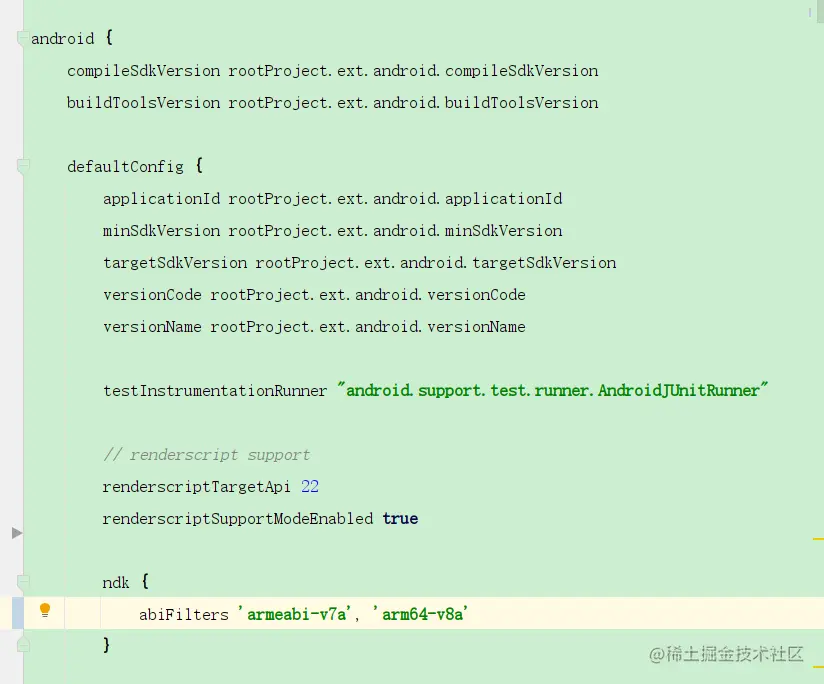The image size is (824, 684).
Task: Collapse the android block fold marker
Action: pyautogui.click(x=23, y=39)
